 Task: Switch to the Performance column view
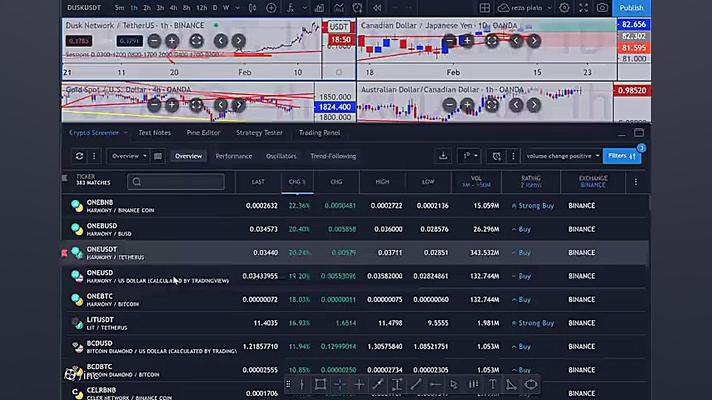tap(234, 156)
